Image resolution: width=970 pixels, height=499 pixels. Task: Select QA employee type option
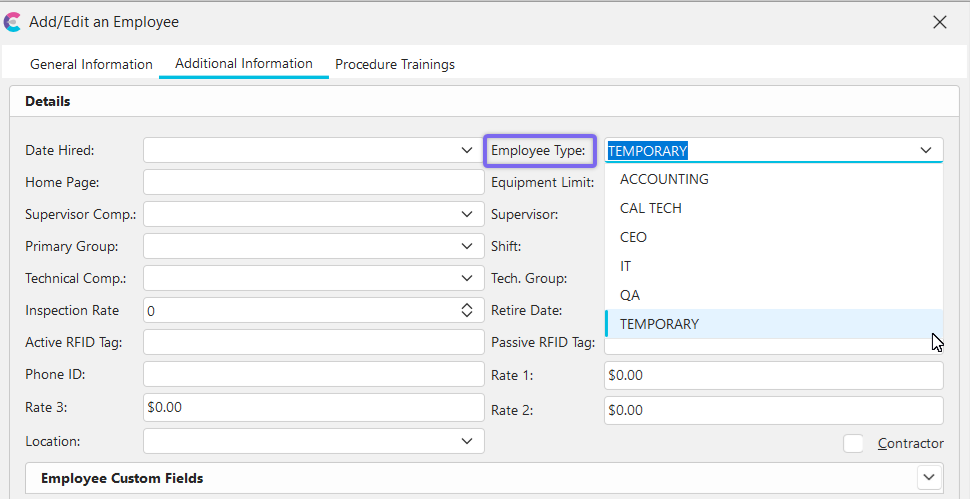click(x=630, y=296)
